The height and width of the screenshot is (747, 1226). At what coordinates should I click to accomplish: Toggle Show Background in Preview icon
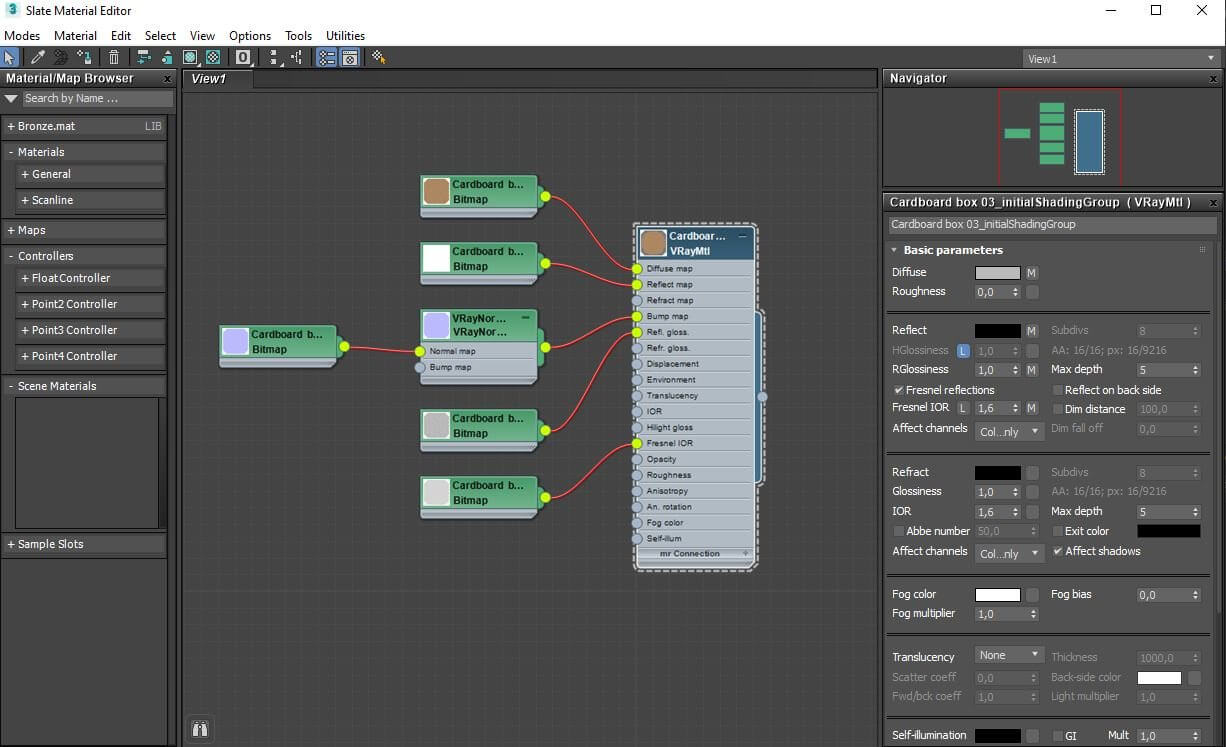pyautogui.click(x=213, y=58)
